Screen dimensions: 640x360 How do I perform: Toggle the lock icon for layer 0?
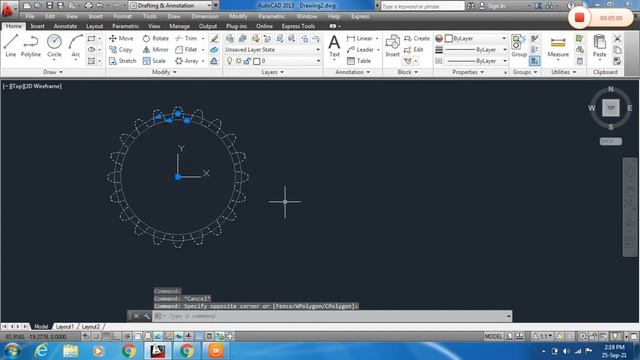(247, 61)
